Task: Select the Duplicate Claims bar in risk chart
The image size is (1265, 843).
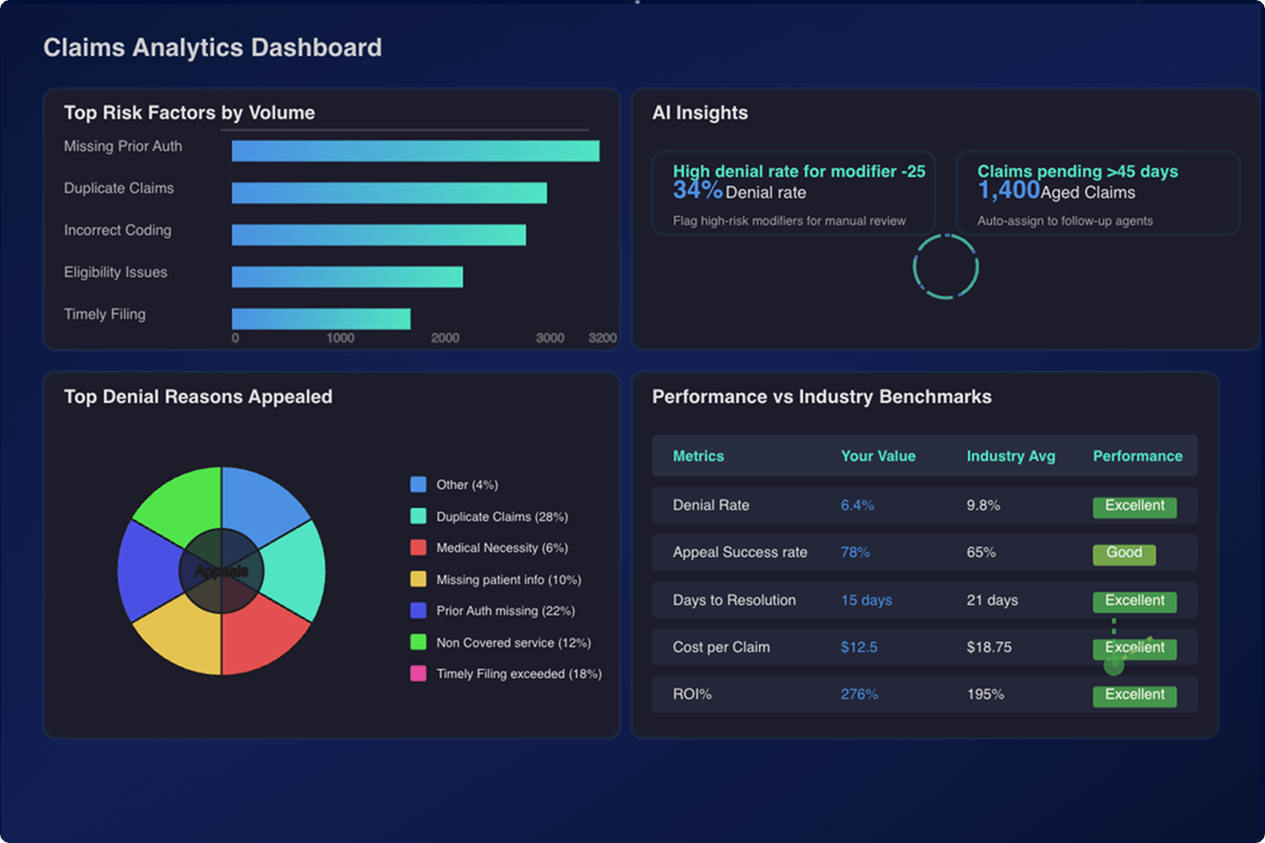Action: point(390,192)
